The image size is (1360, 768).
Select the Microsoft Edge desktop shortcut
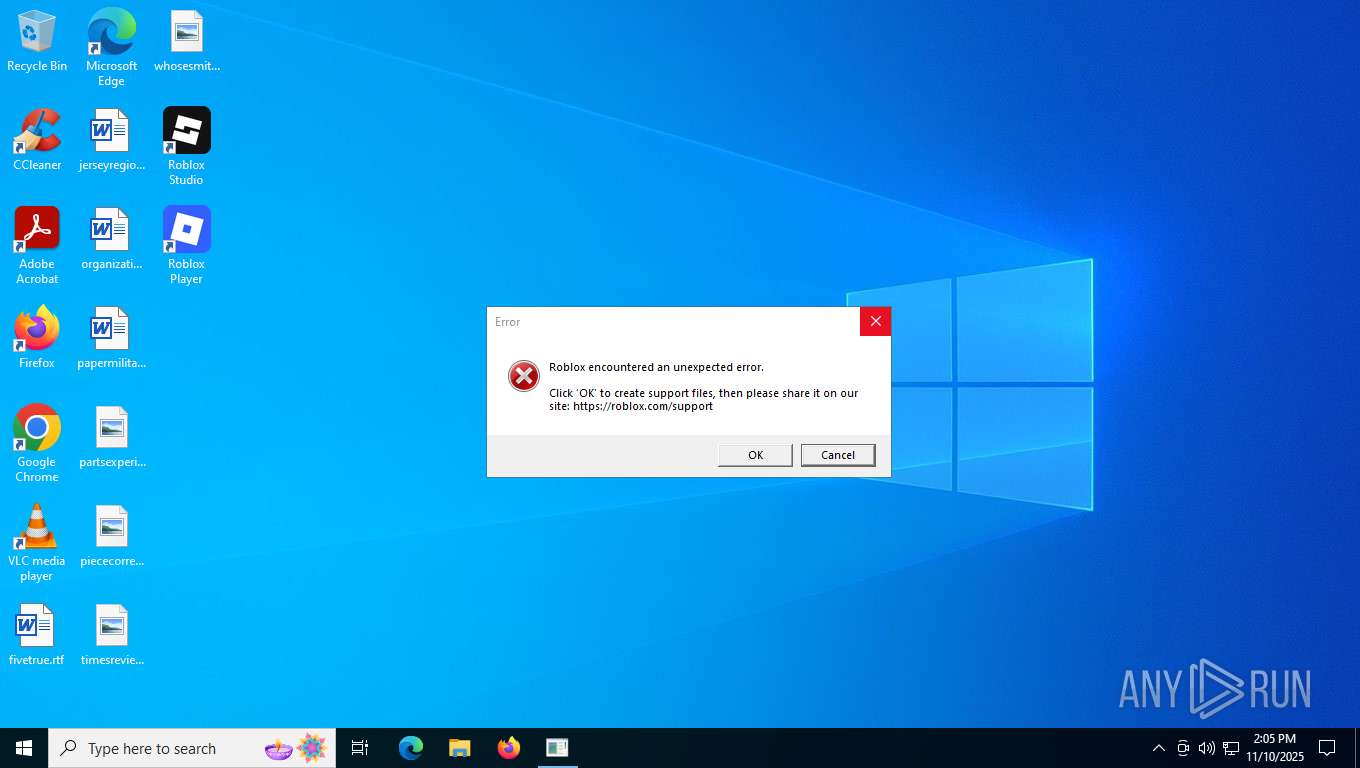(111, 48)
